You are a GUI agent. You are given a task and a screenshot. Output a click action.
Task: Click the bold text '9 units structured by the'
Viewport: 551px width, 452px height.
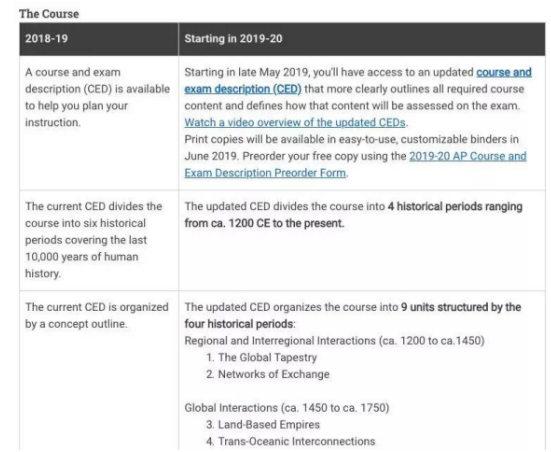click(461, 307)
